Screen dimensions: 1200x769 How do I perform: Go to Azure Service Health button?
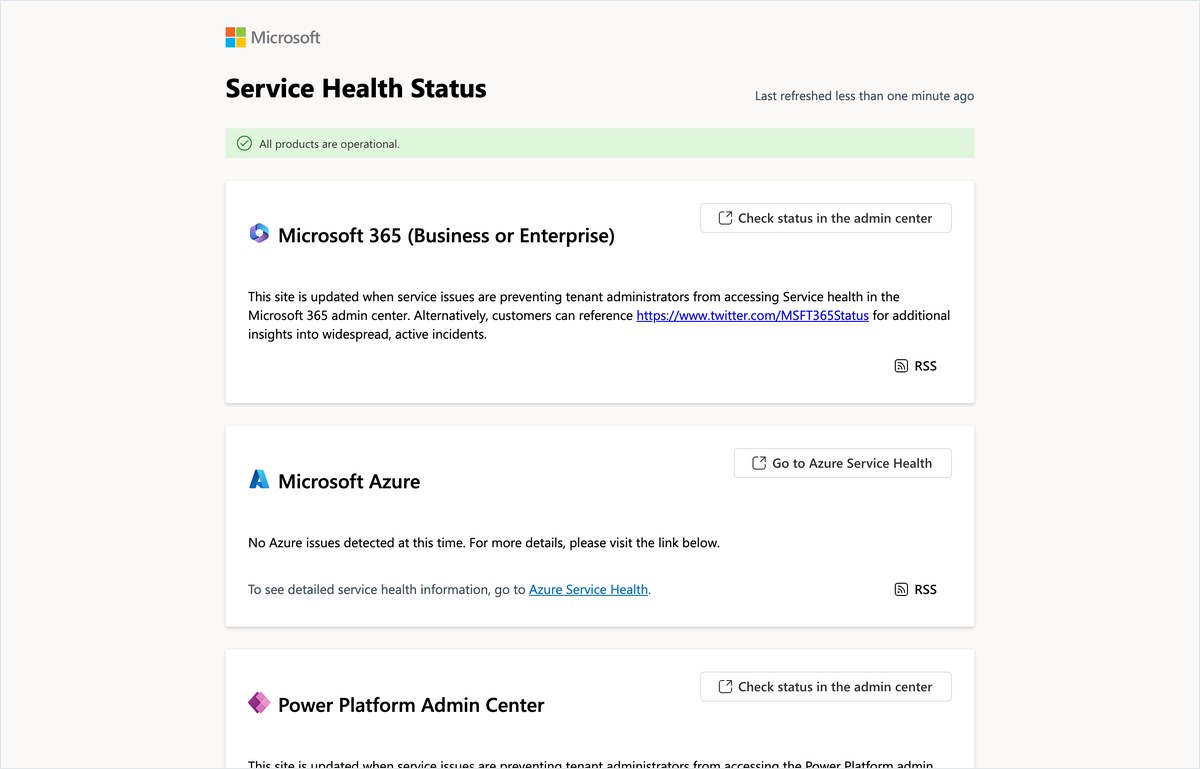click(x=843, y=463)
